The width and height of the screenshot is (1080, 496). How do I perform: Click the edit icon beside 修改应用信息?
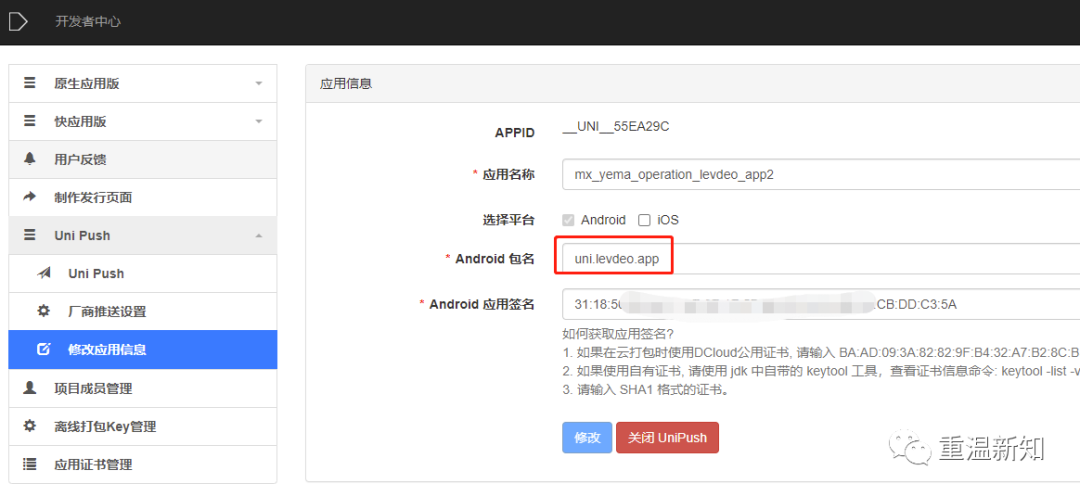point(43,349)
